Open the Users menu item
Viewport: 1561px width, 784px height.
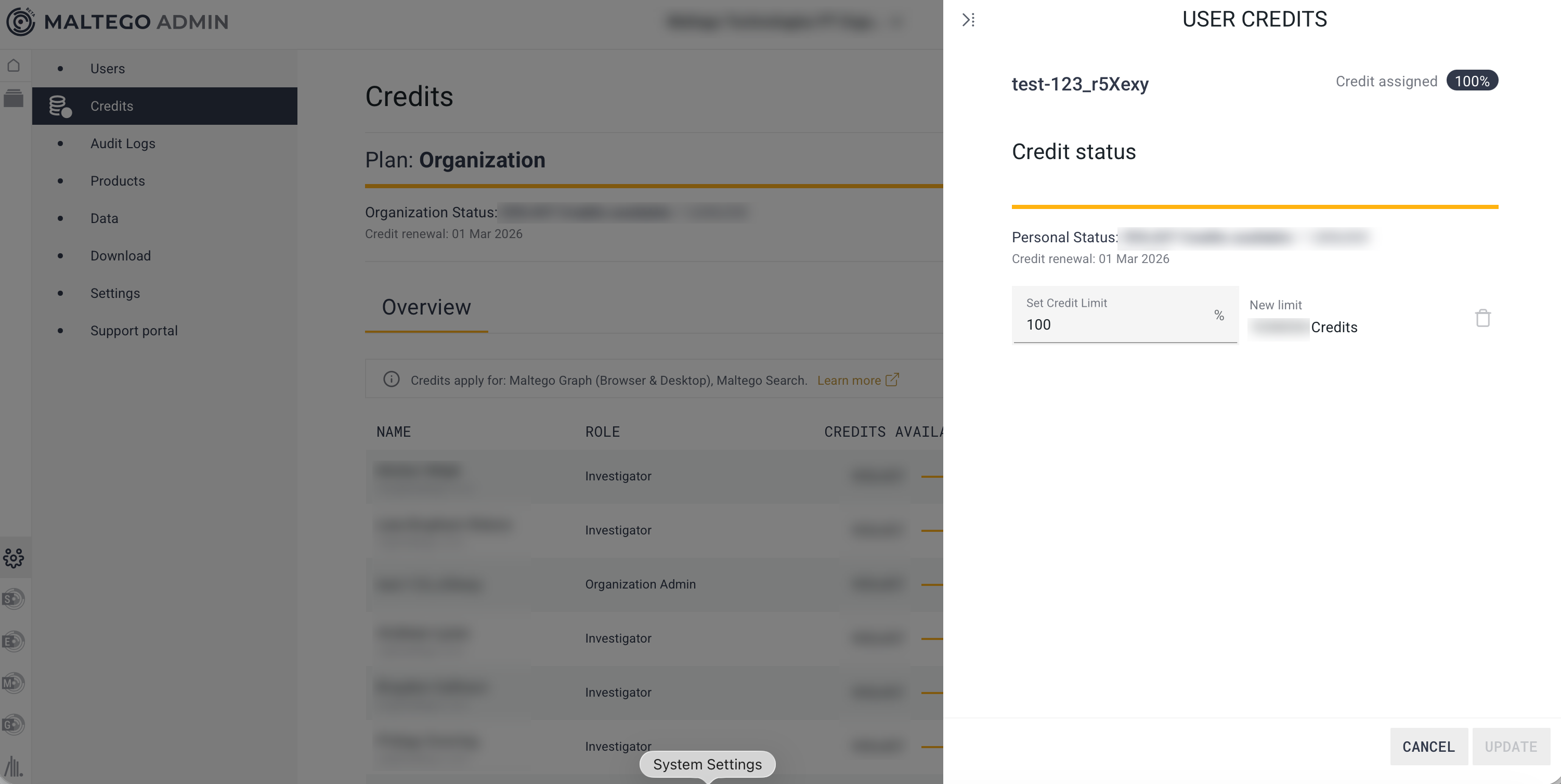click(x=107, y=69)
